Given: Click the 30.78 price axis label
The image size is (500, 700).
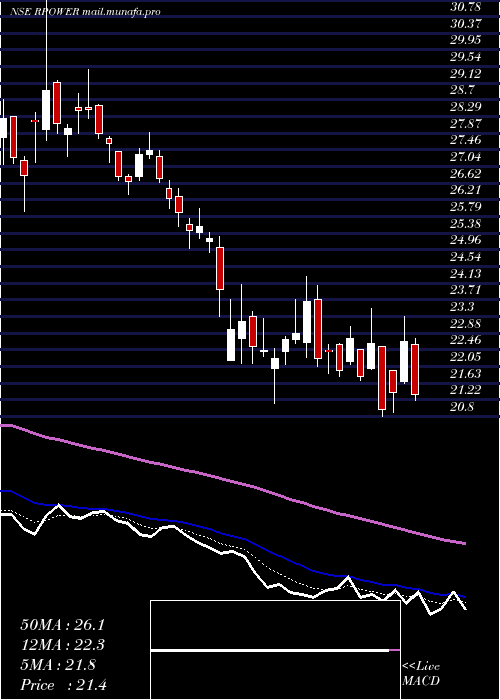Looking at the screenshot, I should click(466, 7).
